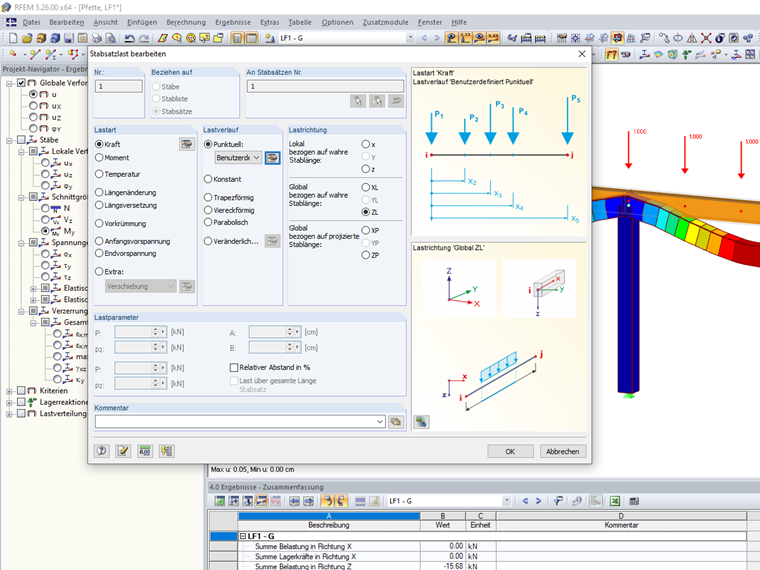Click the pick member set icon under An Stabsätzen

coord(358,101)
